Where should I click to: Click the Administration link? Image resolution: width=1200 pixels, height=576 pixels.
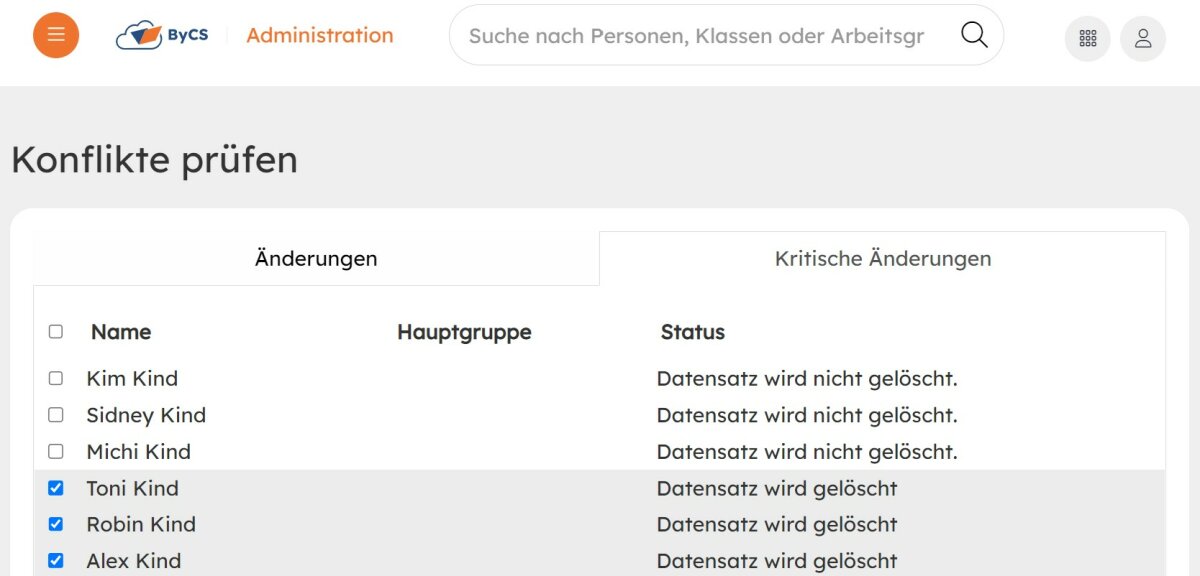pos(320,35)
